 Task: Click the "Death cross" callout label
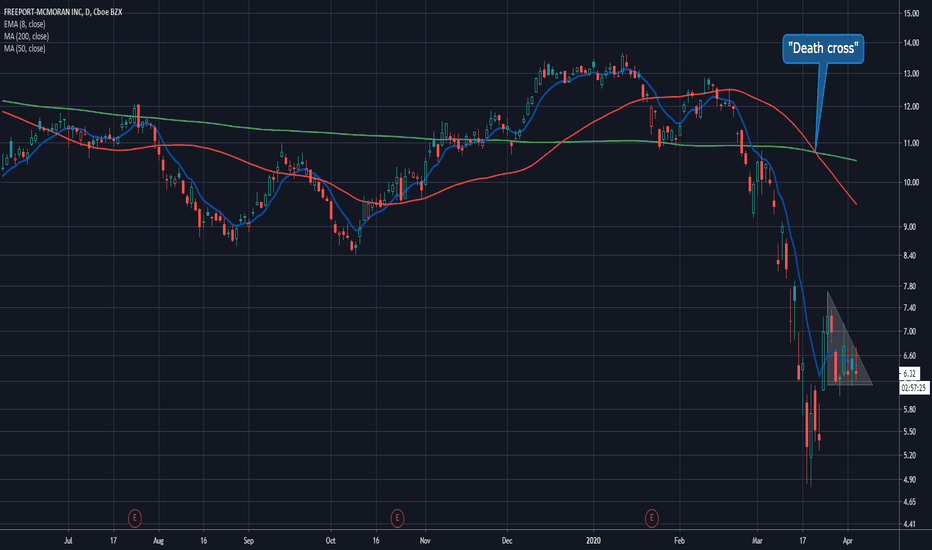(823, 49)
